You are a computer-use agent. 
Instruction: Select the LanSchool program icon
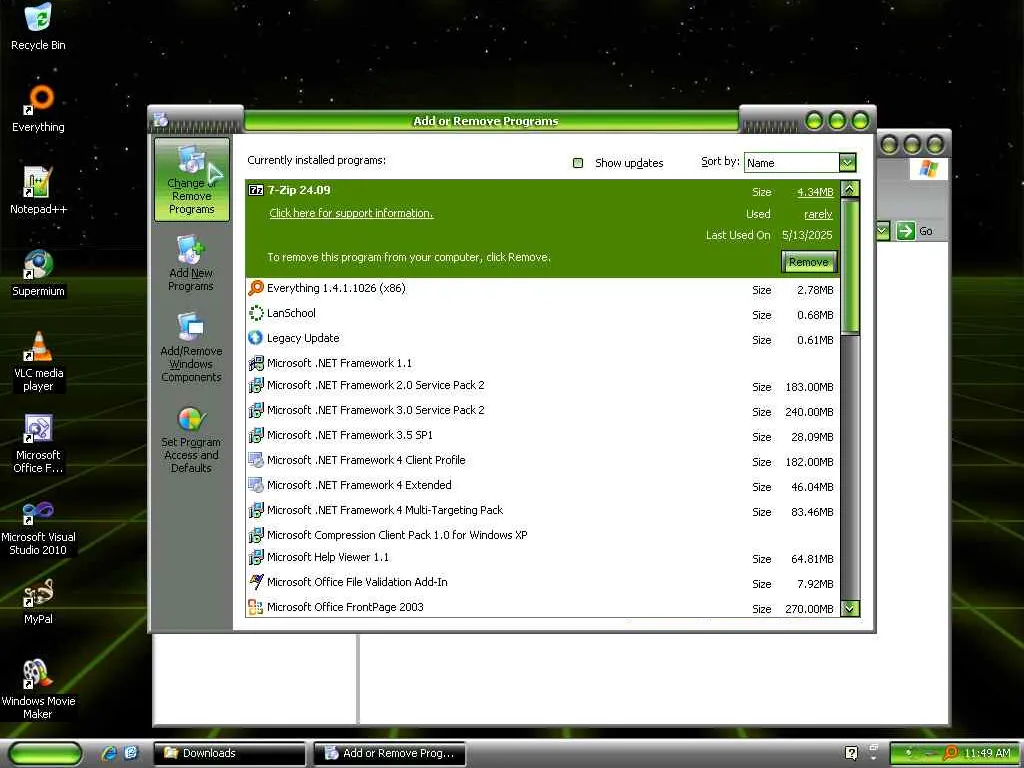256,313
